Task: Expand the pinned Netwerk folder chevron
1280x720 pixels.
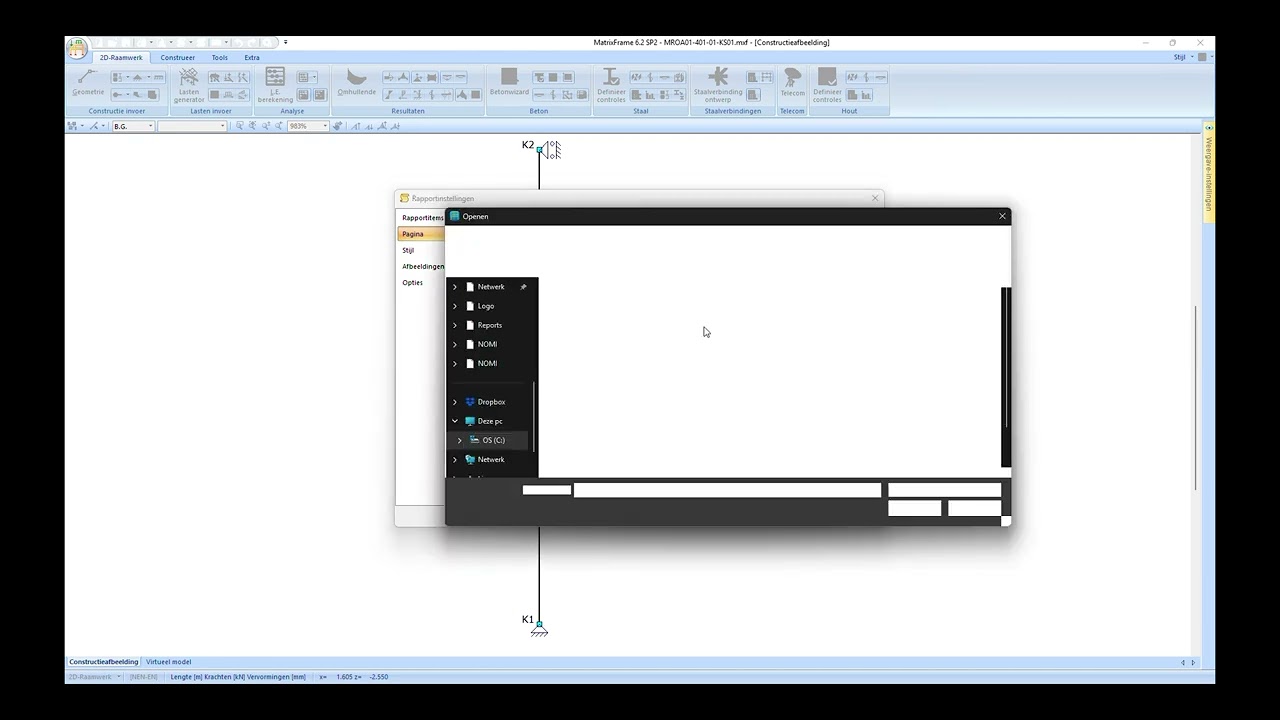Action: 455,287
